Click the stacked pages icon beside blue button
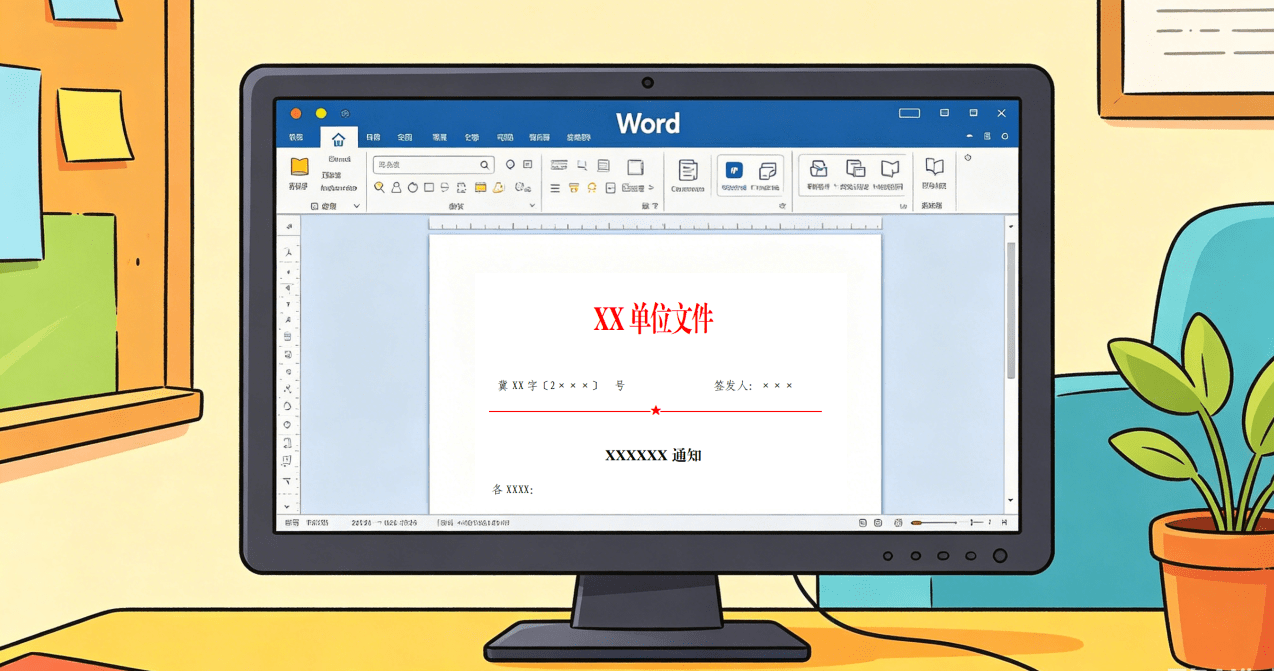 tap(767, 171)
